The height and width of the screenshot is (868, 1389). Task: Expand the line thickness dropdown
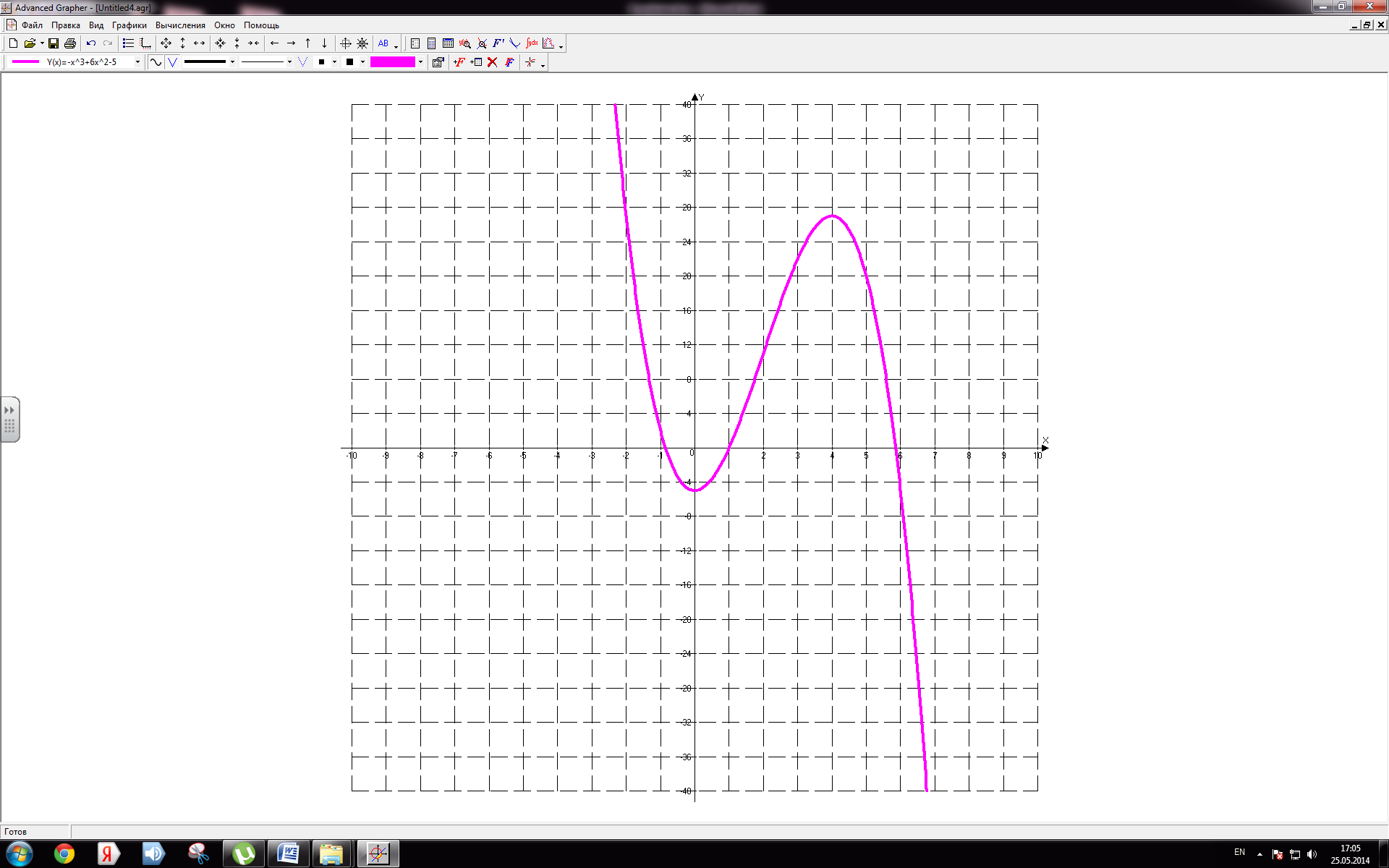[232, 62]
